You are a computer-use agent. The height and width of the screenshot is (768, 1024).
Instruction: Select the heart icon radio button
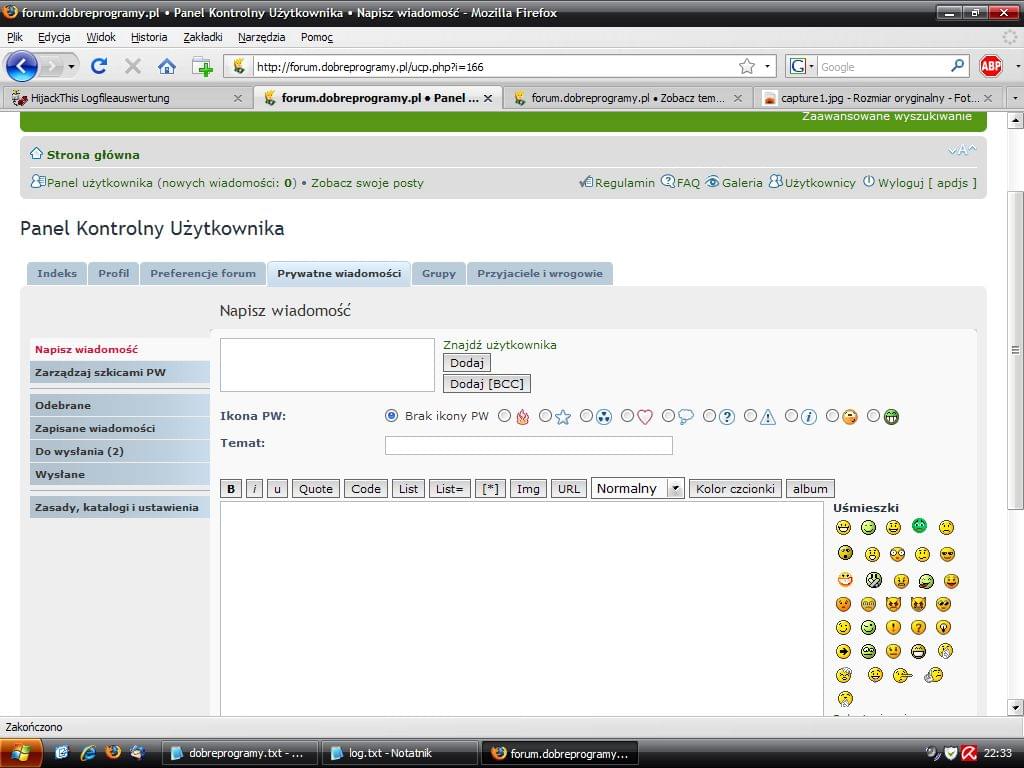pos(627,416)
